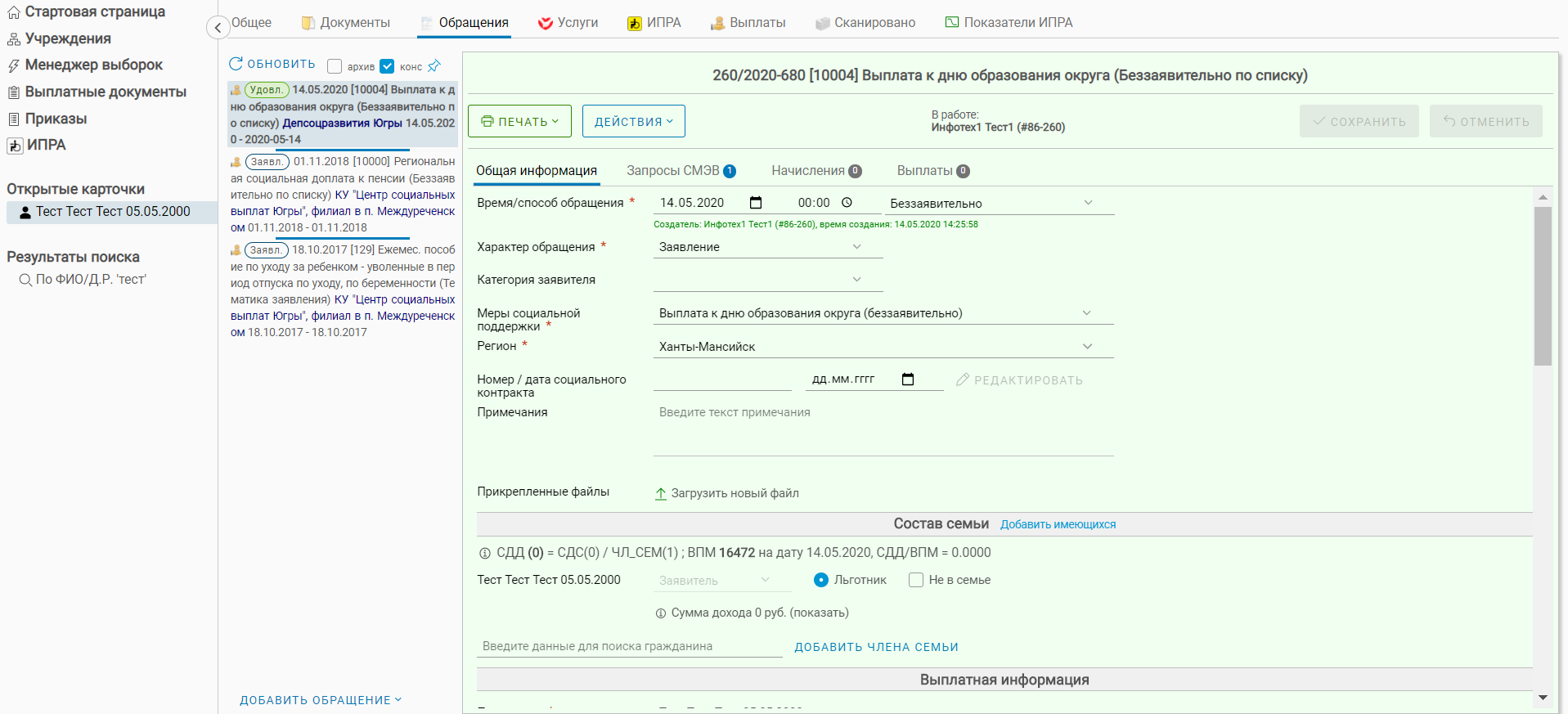1568x714 pixels.
Task: Open the social contract date calendar icon
Action: coord(908,379)
